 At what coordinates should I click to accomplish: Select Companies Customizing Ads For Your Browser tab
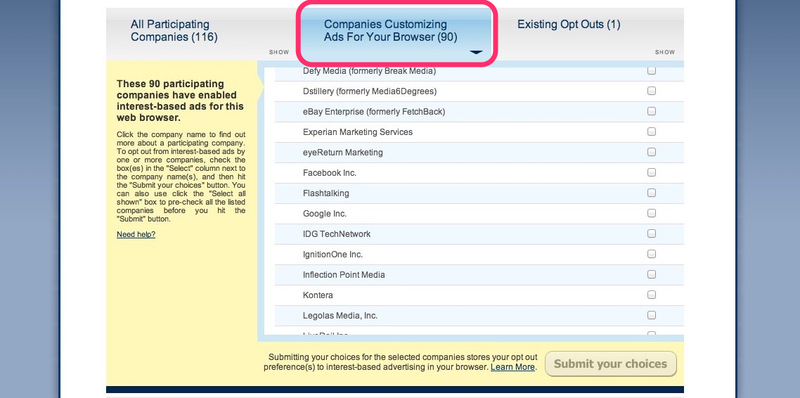click(x=390, y=31)
